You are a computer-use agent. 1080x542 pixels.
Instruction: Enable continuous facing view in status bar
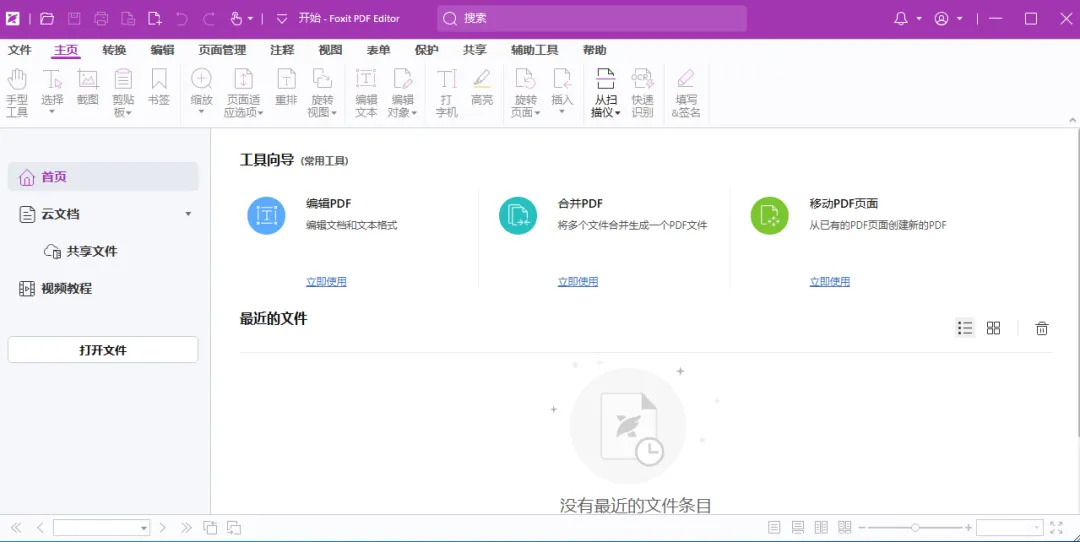(844, 528)
